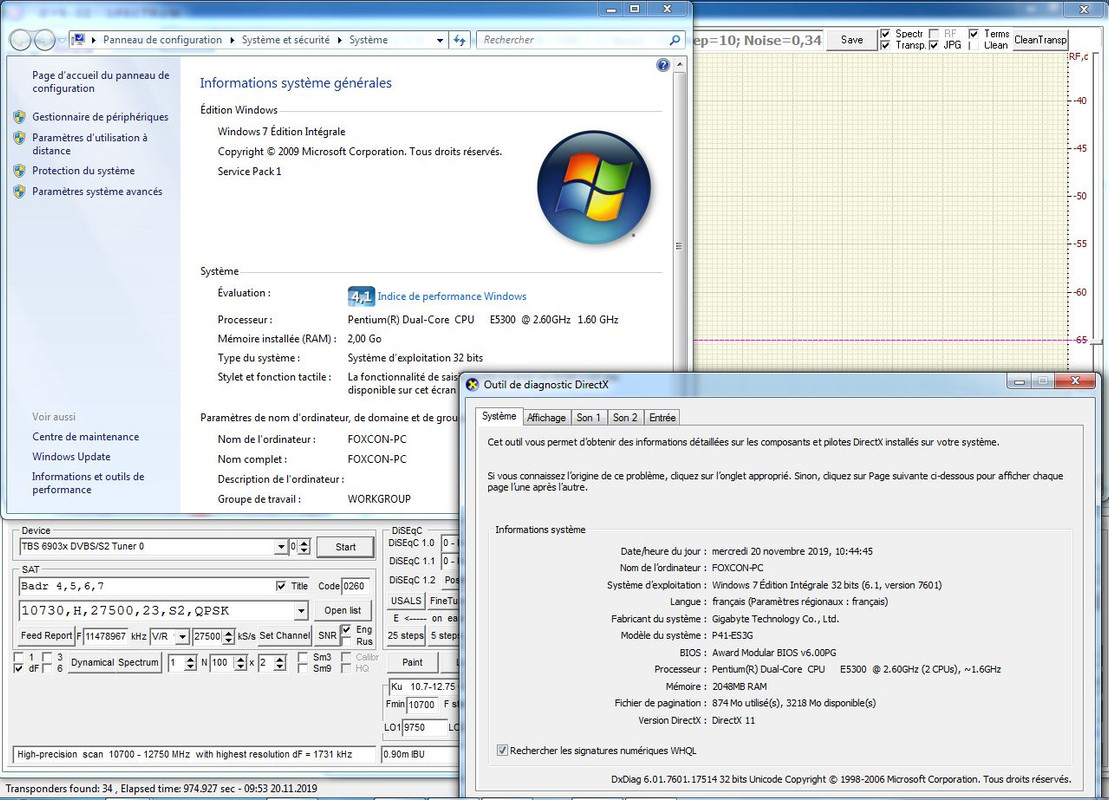Click shield icon beside Protection du système
The height and width of the screenshot is (800, 1109).
pyautogui.click(x=20, y=170)
